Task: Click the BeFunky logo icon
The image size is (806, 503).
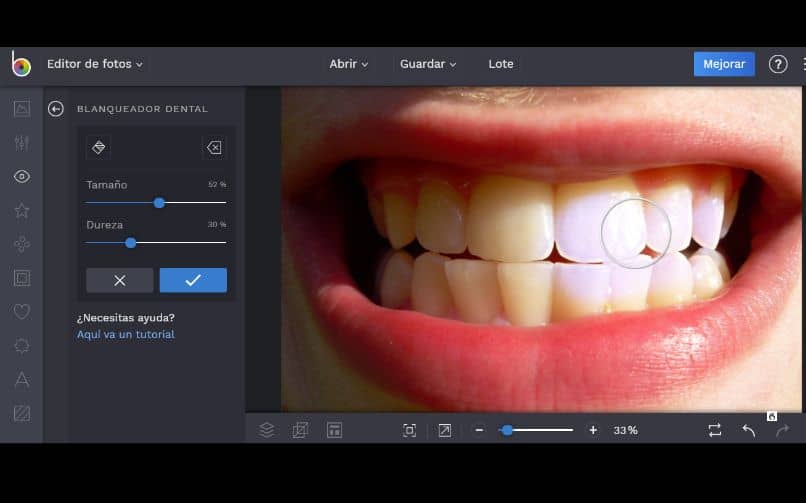Action: pos(21,64)
